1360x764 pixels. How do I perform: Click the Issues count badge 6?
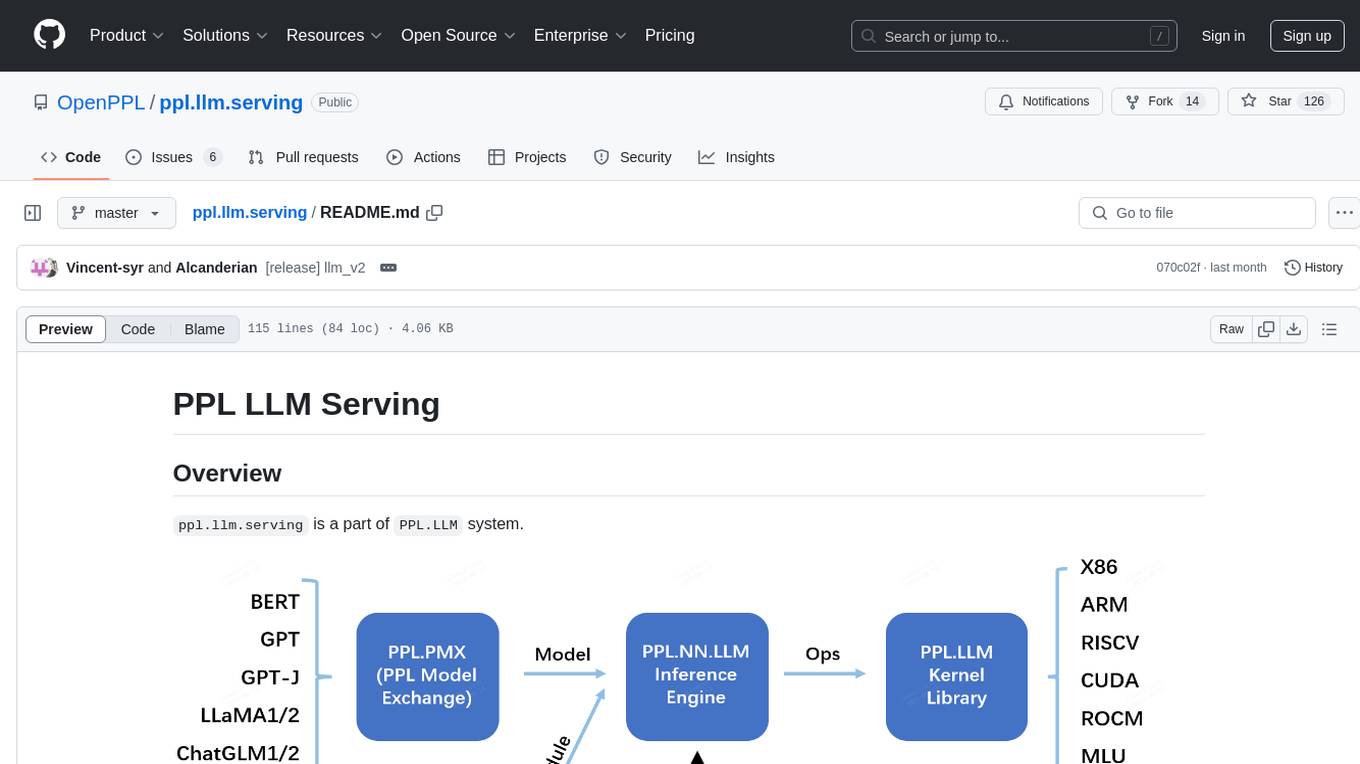click(x=212, y=157)
